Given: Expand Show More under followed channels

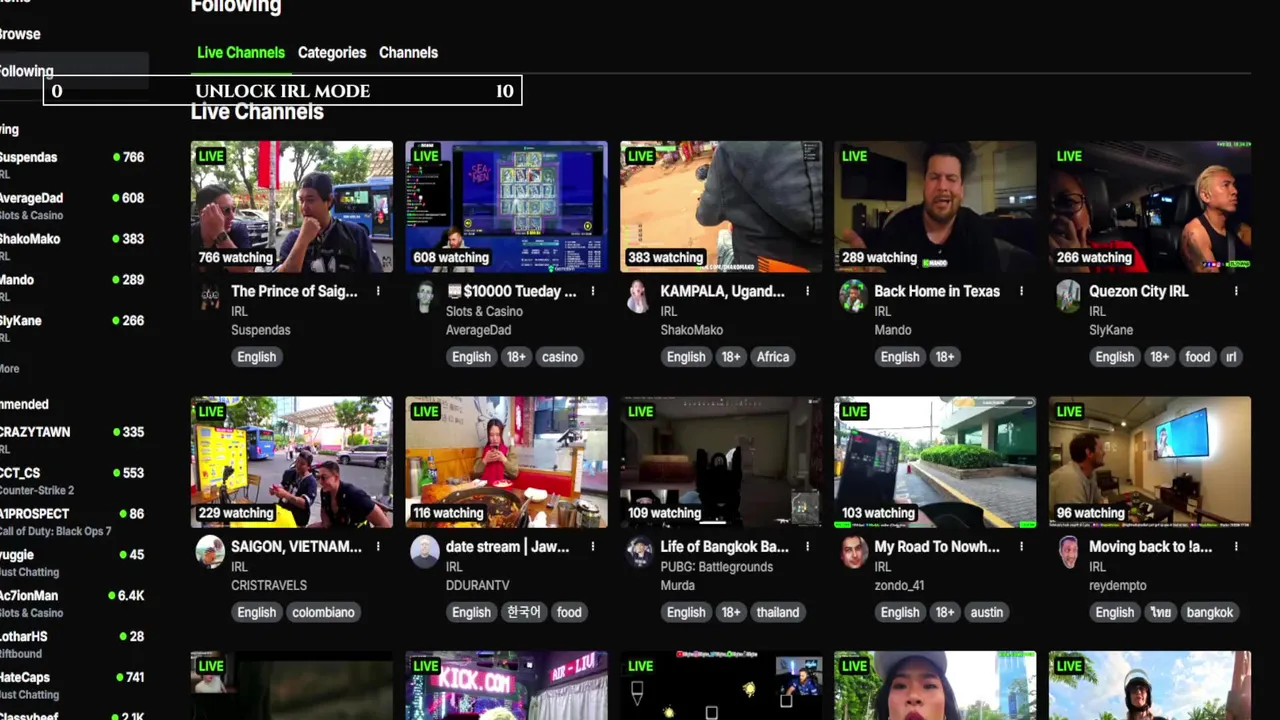Looking at the screenshot, I should pyautogui.click(x=10, y=369).
